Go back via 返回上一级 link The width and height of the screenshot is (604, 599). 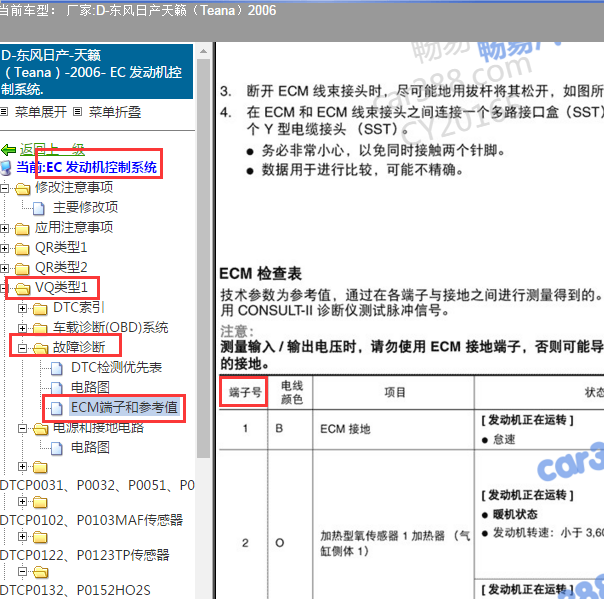click(x=52, y=149)
